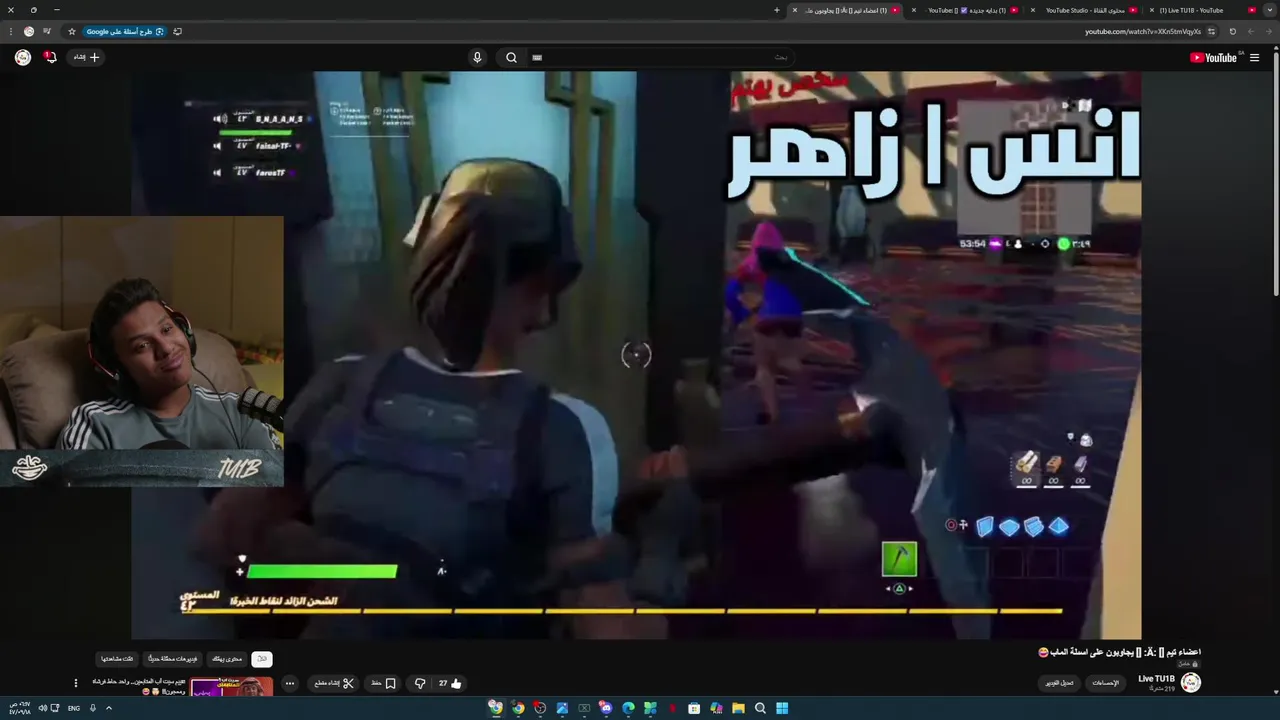Select the recently uploaded videos chip
The width and height of the screenshot is (1280, 720).
[x=173, y=659]
